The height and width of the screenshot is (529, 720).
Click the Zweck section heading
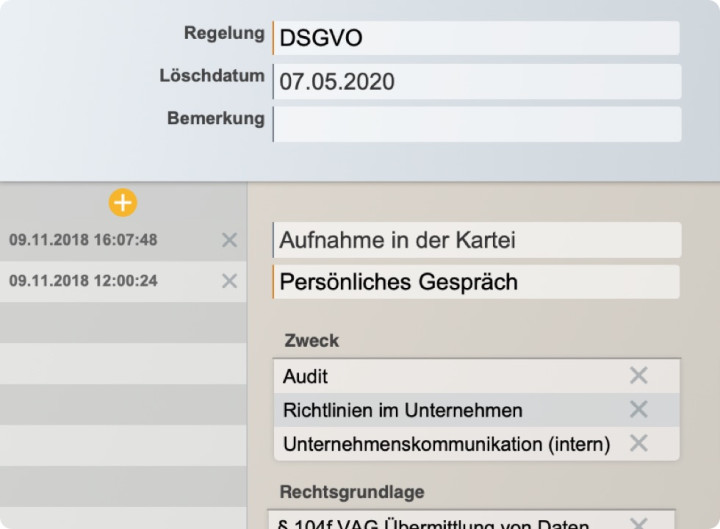coord(311,341)
